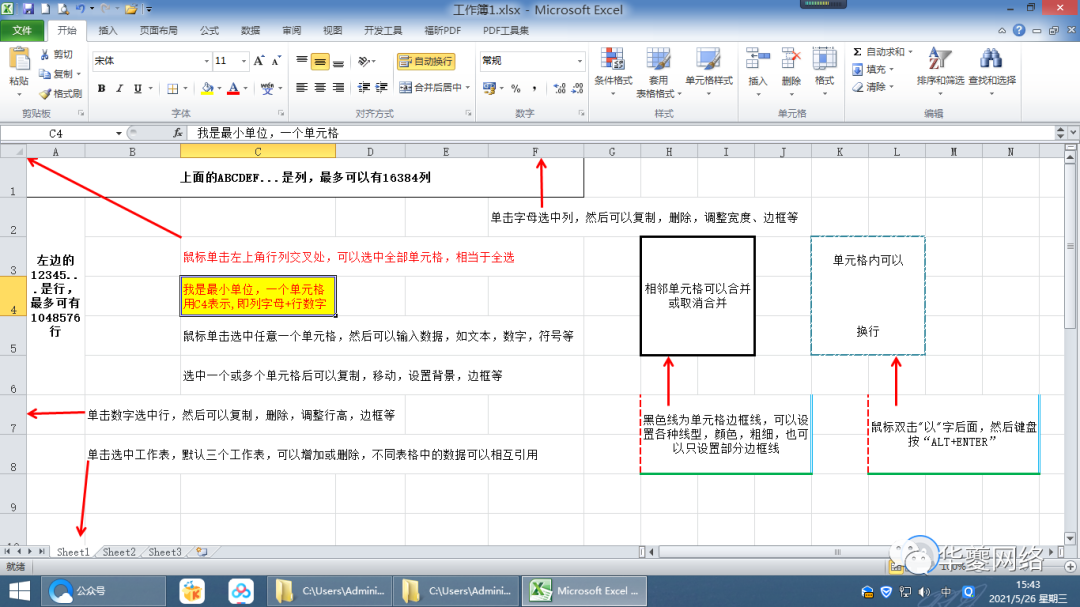Screen dimensions: 1080x607
Task: Click the cell borders icon
Action: pos(173,88)
